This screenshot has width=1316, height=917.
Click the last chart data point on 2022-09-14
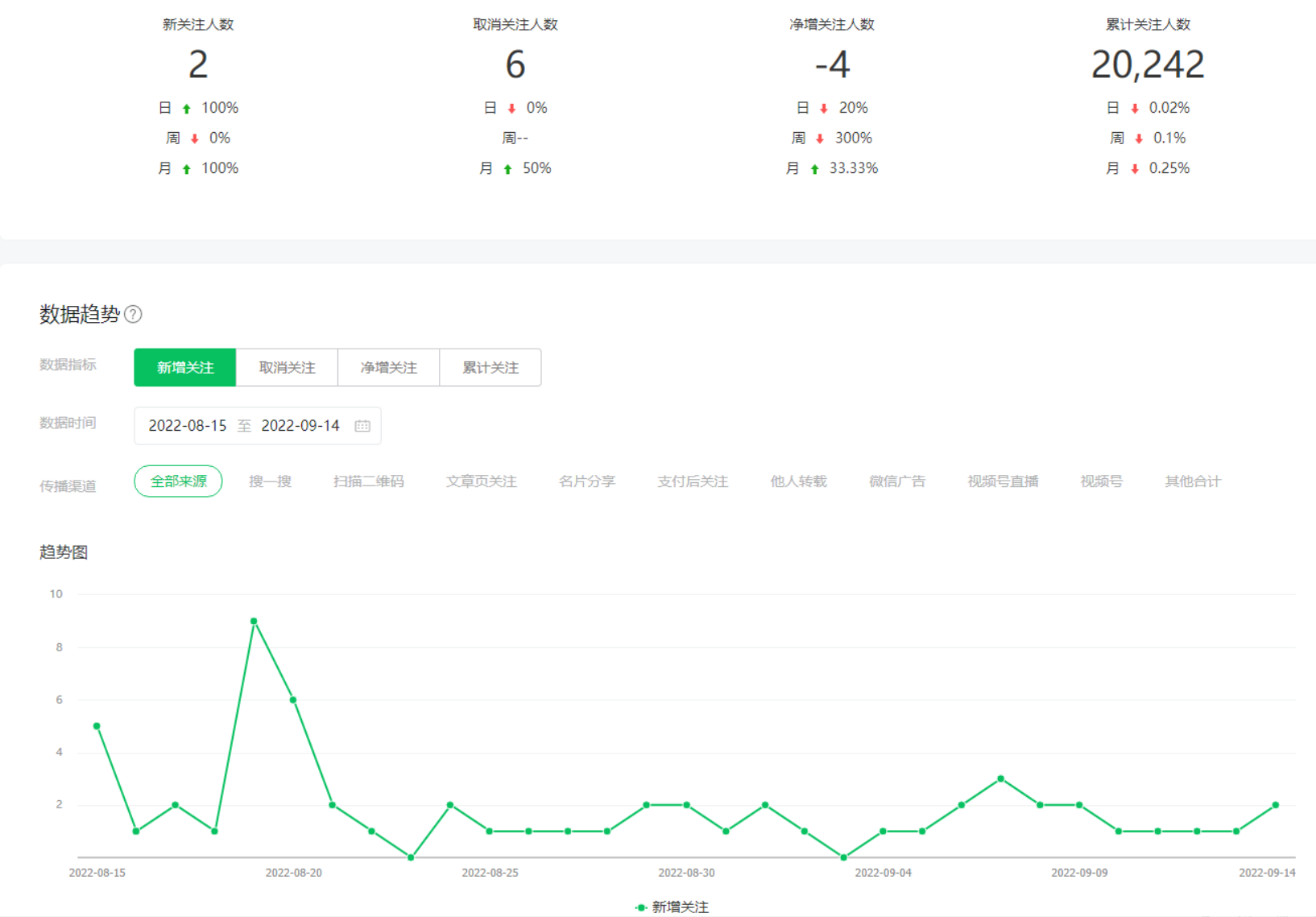1276,805
